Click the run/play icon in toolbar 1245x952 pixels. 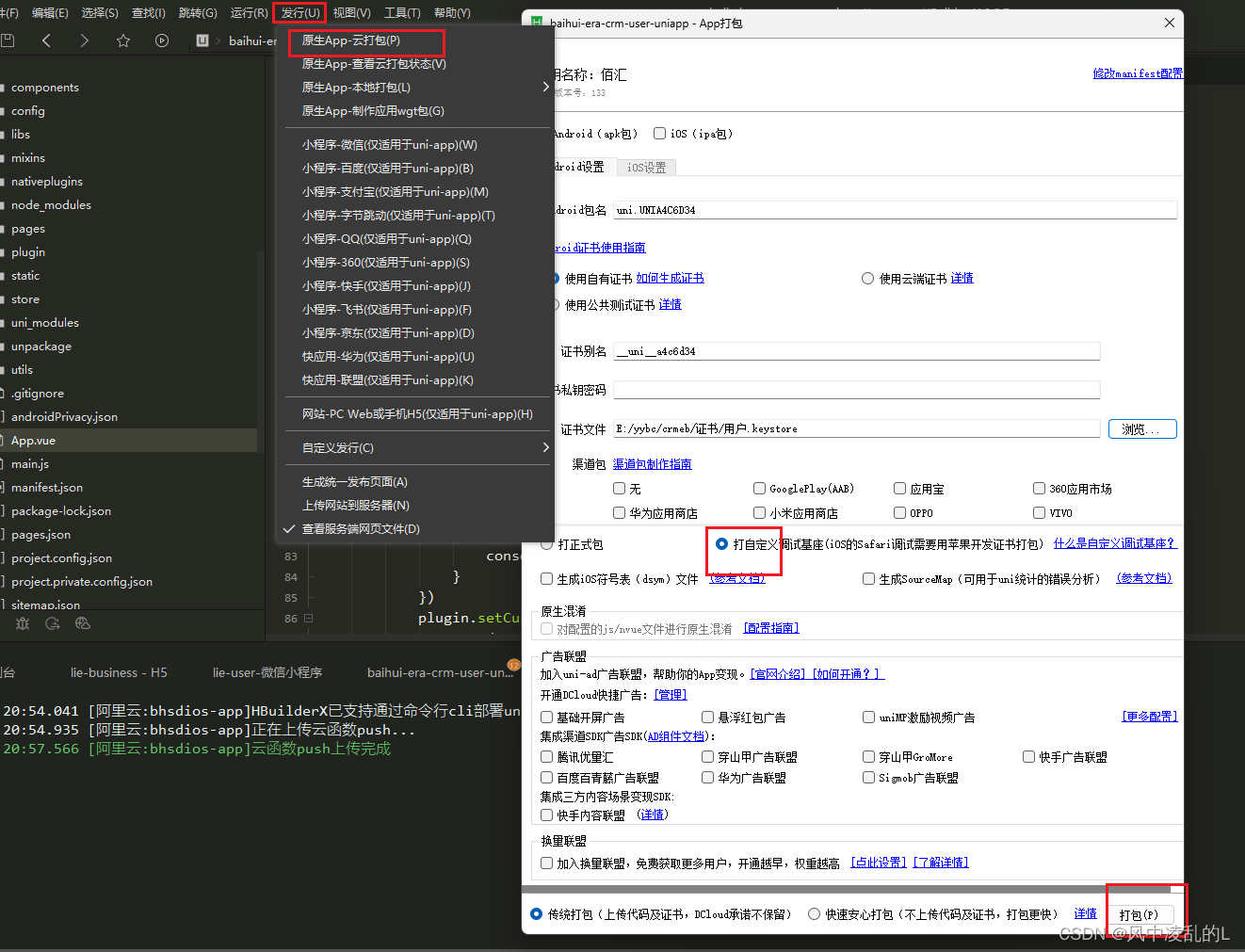tap(162, 40)
